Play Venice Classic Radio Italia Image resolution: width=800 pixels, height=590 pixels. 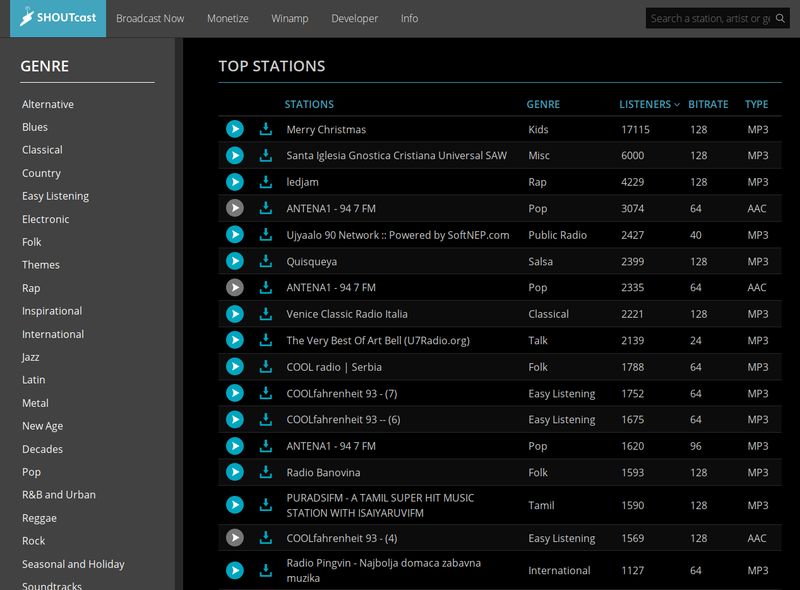tap(234, 314)
